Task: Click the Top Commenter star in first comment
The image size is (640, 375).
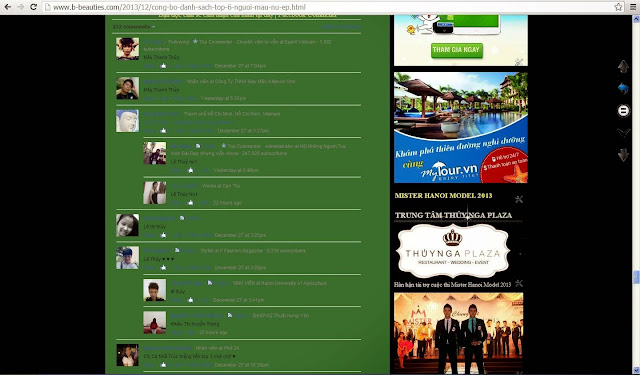Action: [x=195, y=41]
